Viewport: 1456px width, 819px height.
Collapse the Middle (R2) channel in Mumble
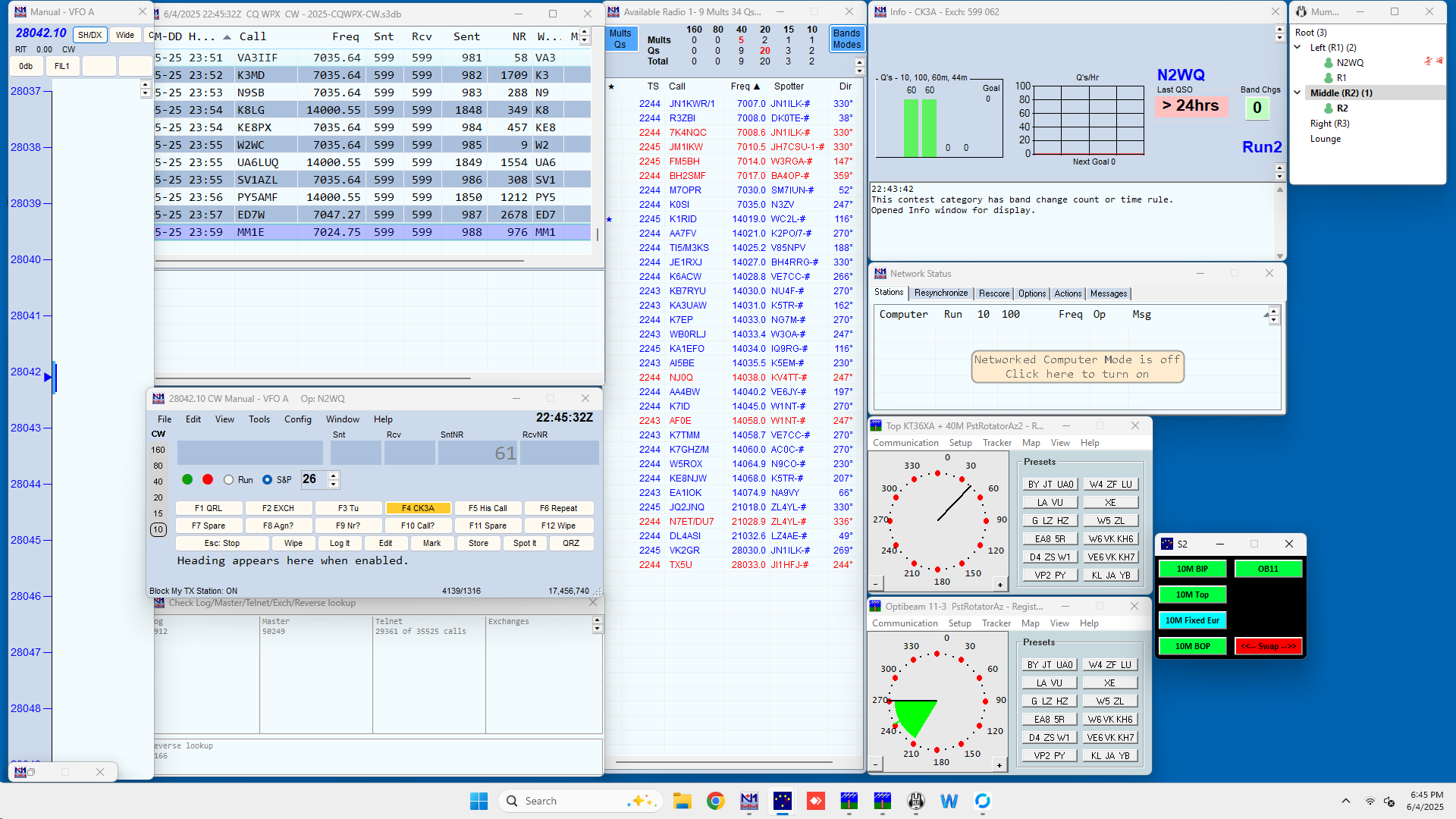pyautogui.click(x=1298, y=93)
